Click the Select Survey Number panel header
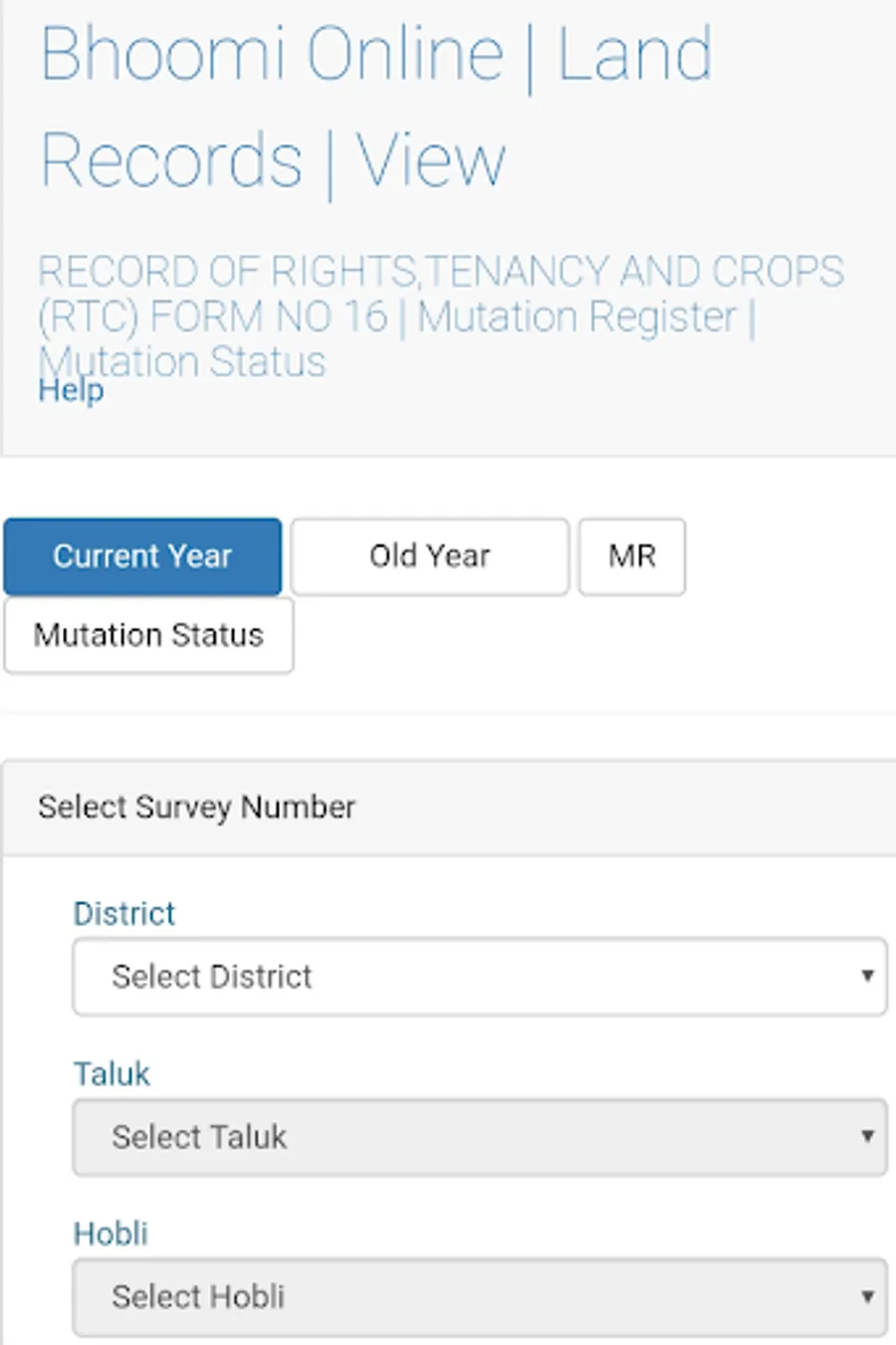The width and height of the screenshot is (896, 1345). pos(196,807)
